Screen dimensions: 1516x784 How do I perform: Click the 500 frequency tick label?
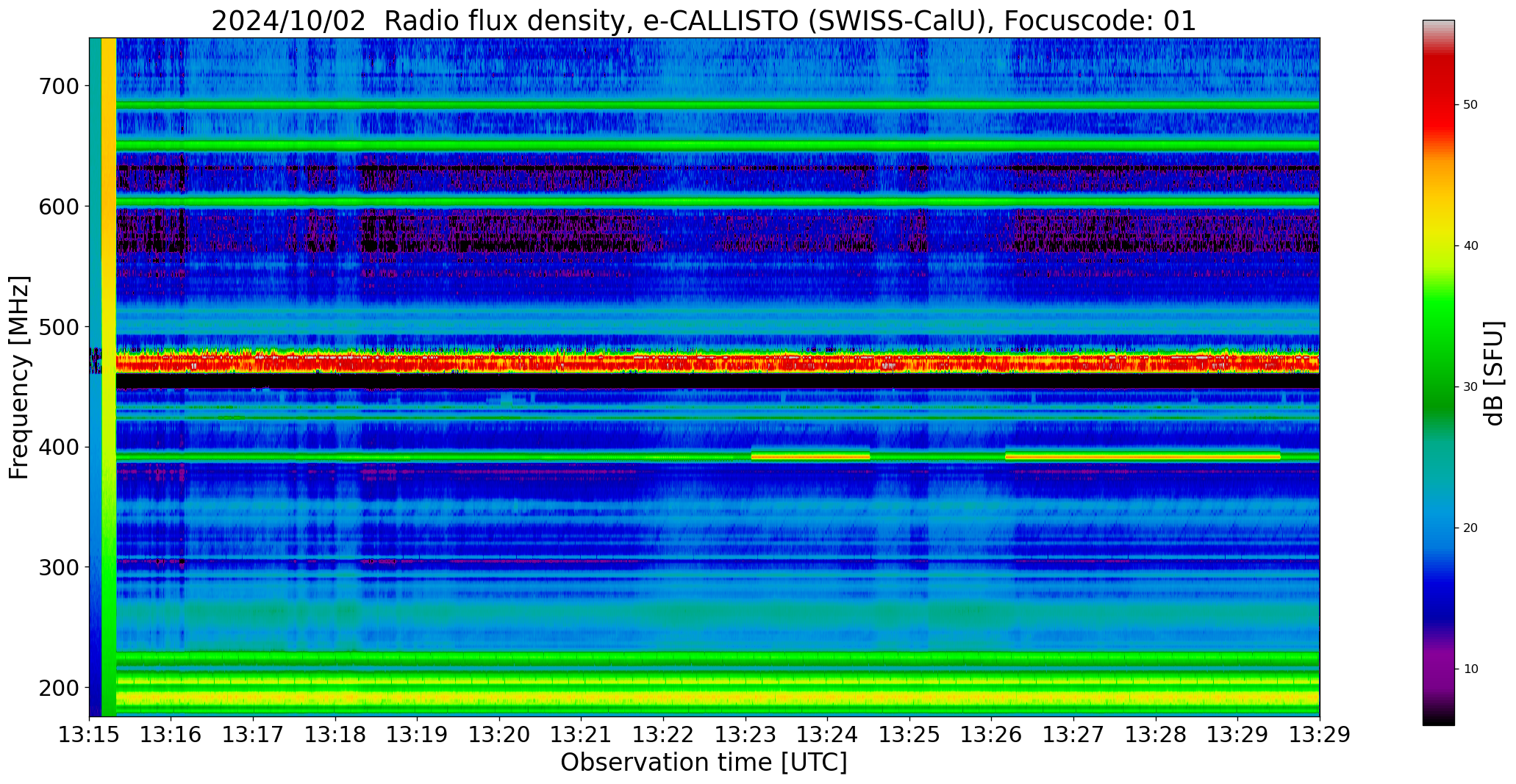pyautogui.click(x=58, y=326)
